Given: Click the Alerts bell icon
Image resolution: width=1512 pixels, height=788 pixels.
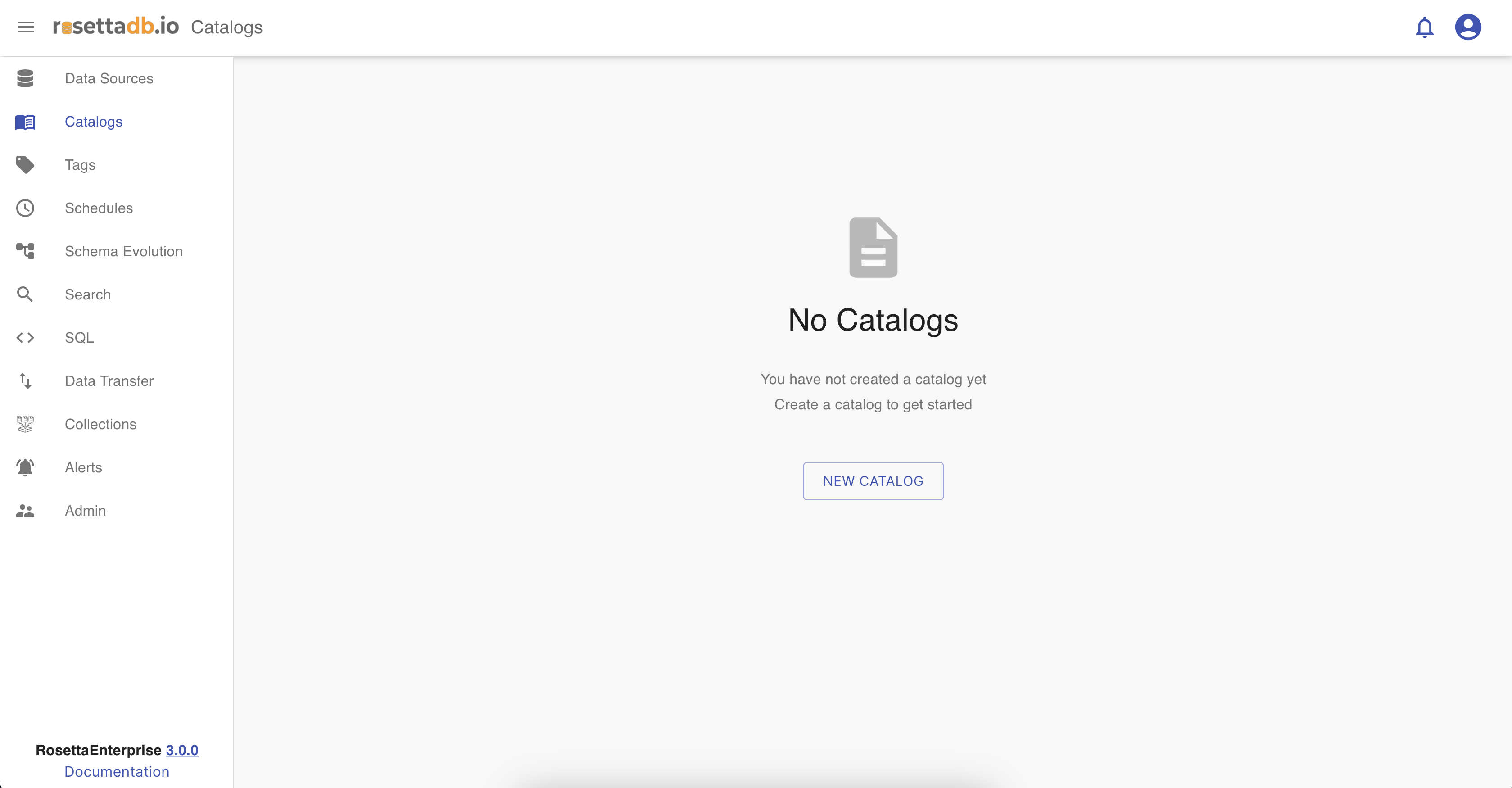Looking at the screenshot, I should click(25, 467).
